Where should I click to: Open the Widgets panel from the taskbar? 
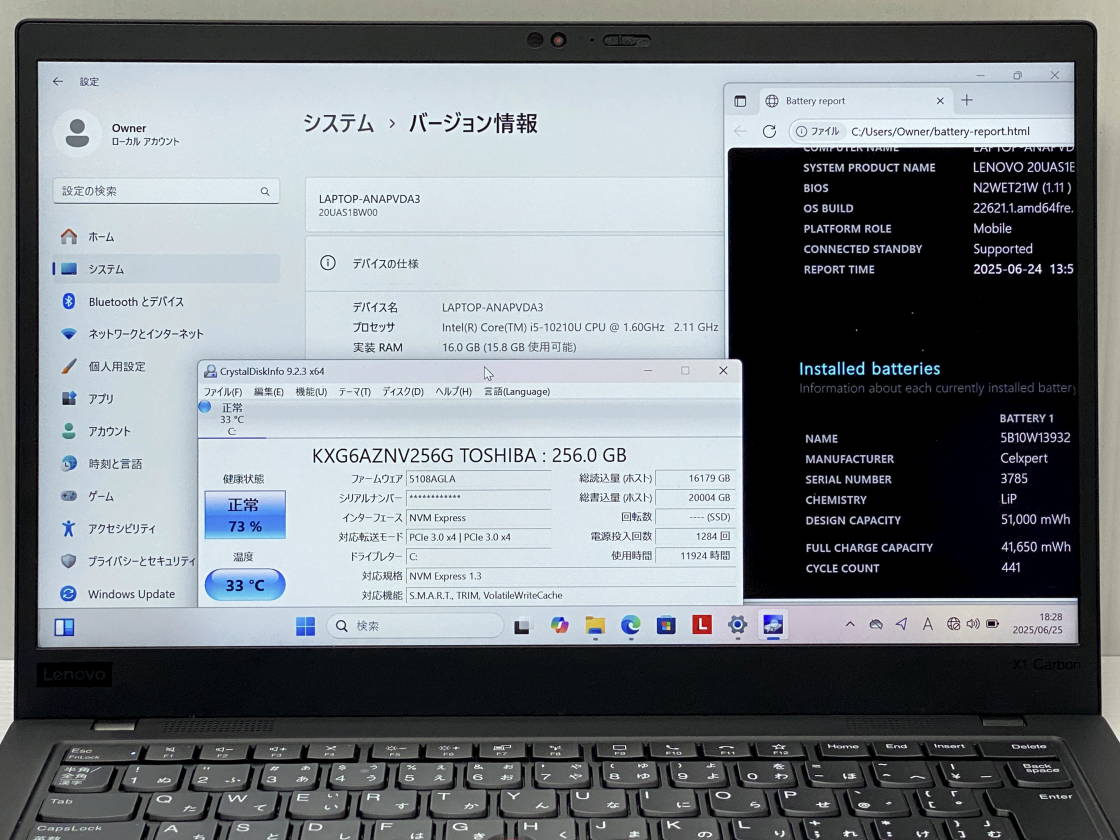[64, 627]
